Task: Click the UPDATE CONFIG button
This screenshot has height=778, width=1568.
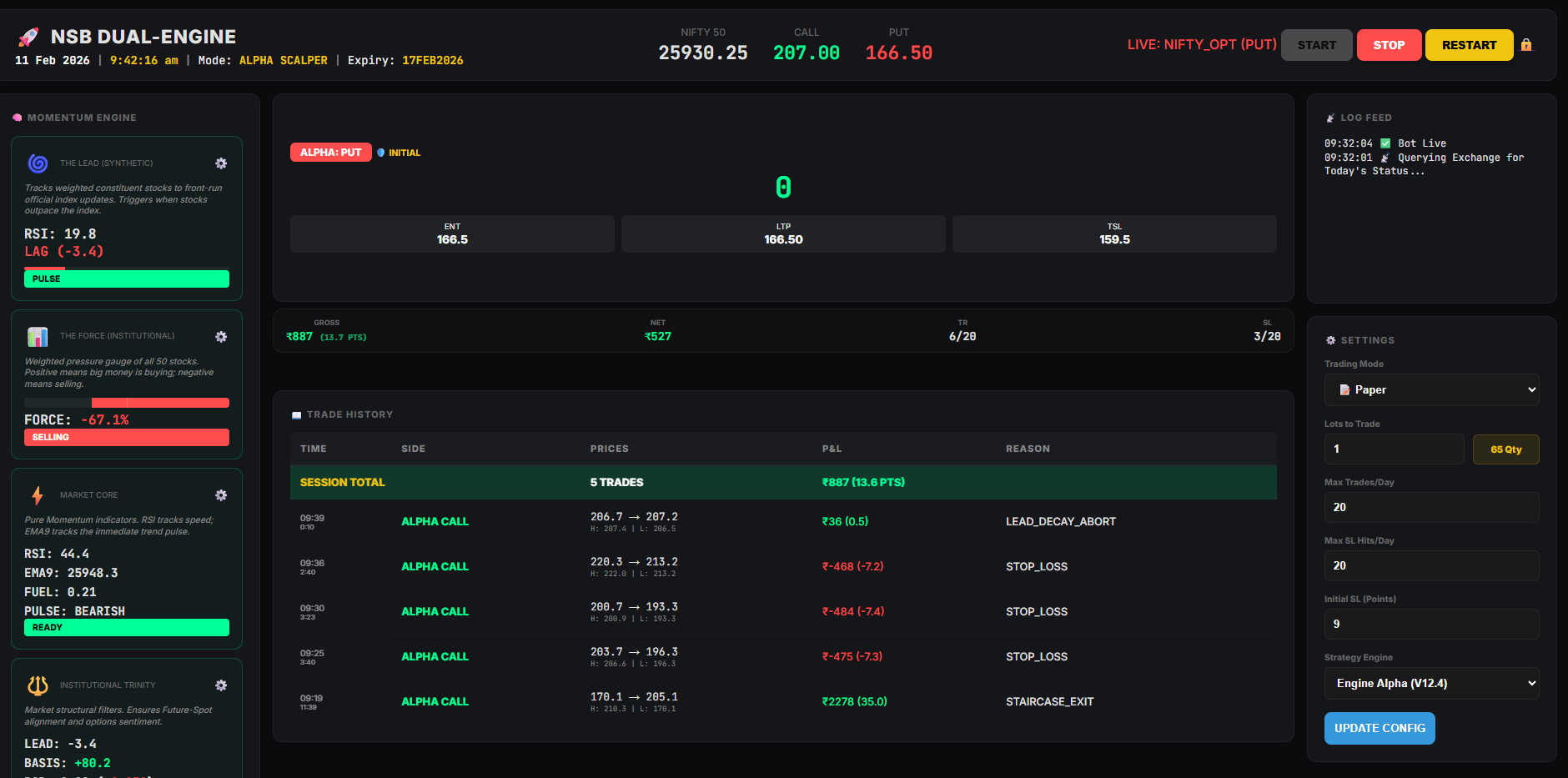Action: (x=1380, y=728)
